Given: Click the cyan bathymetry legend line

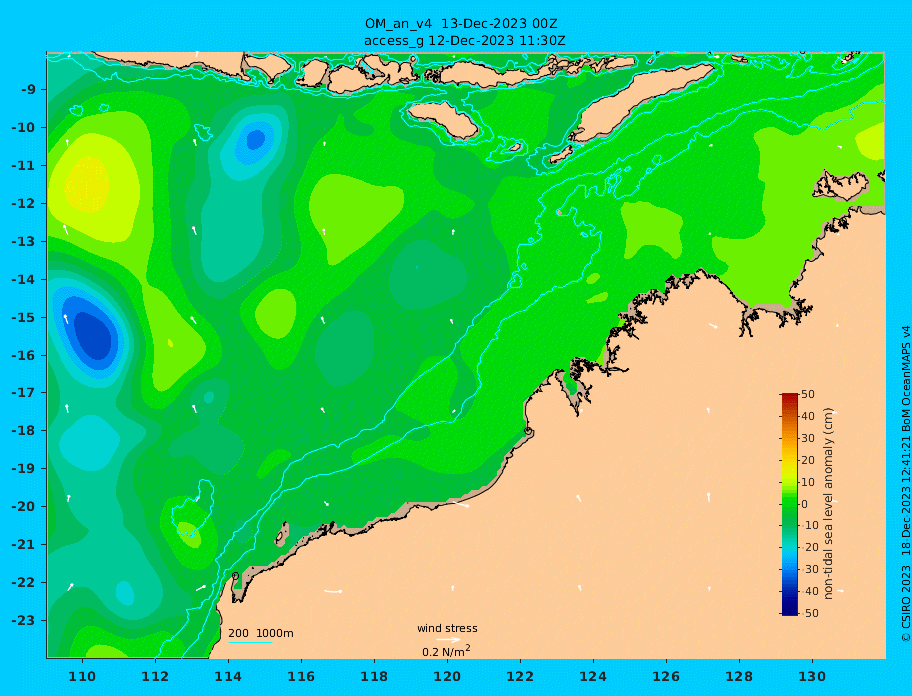Looking at the screenshot, I should click(250, 643).
